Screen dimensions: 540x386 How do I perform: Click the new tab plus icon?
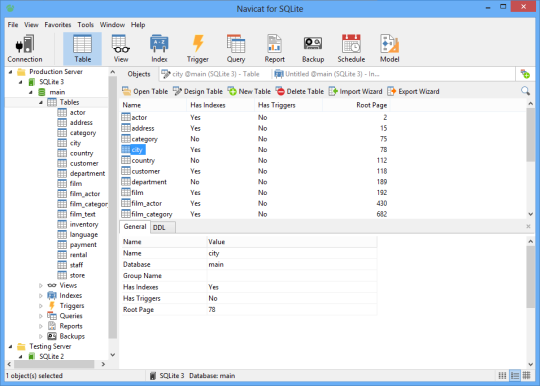point(525,74)
